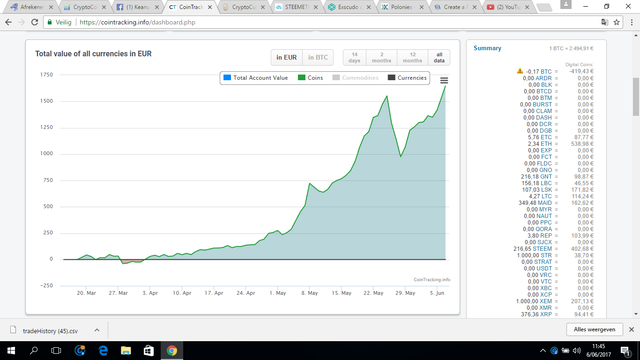Reload the CoinTracking page
Screen dimensions: 640x360
point(35,22)
